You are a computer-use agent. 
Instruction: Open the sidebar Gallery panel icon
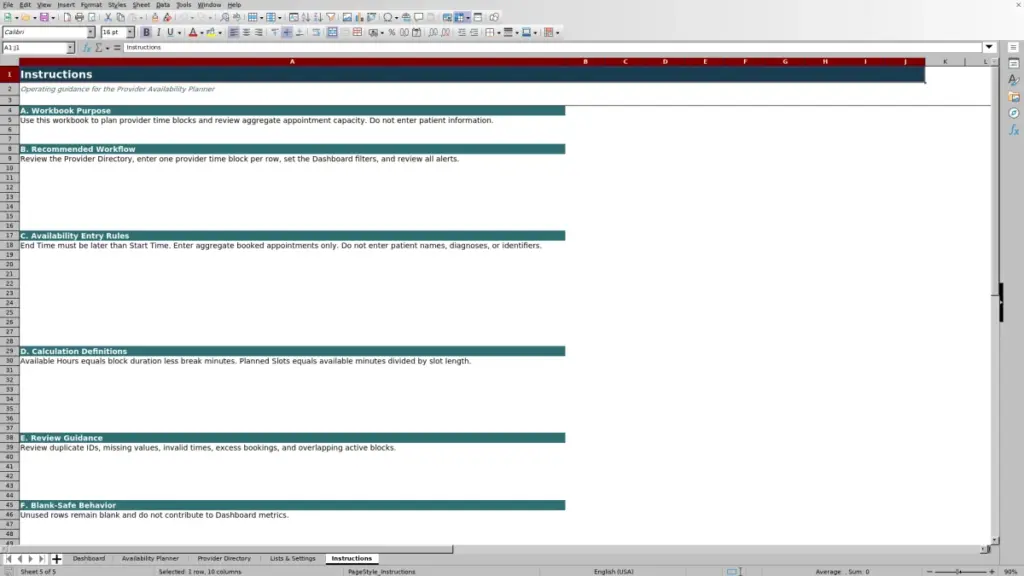(x=1014, y=97)
